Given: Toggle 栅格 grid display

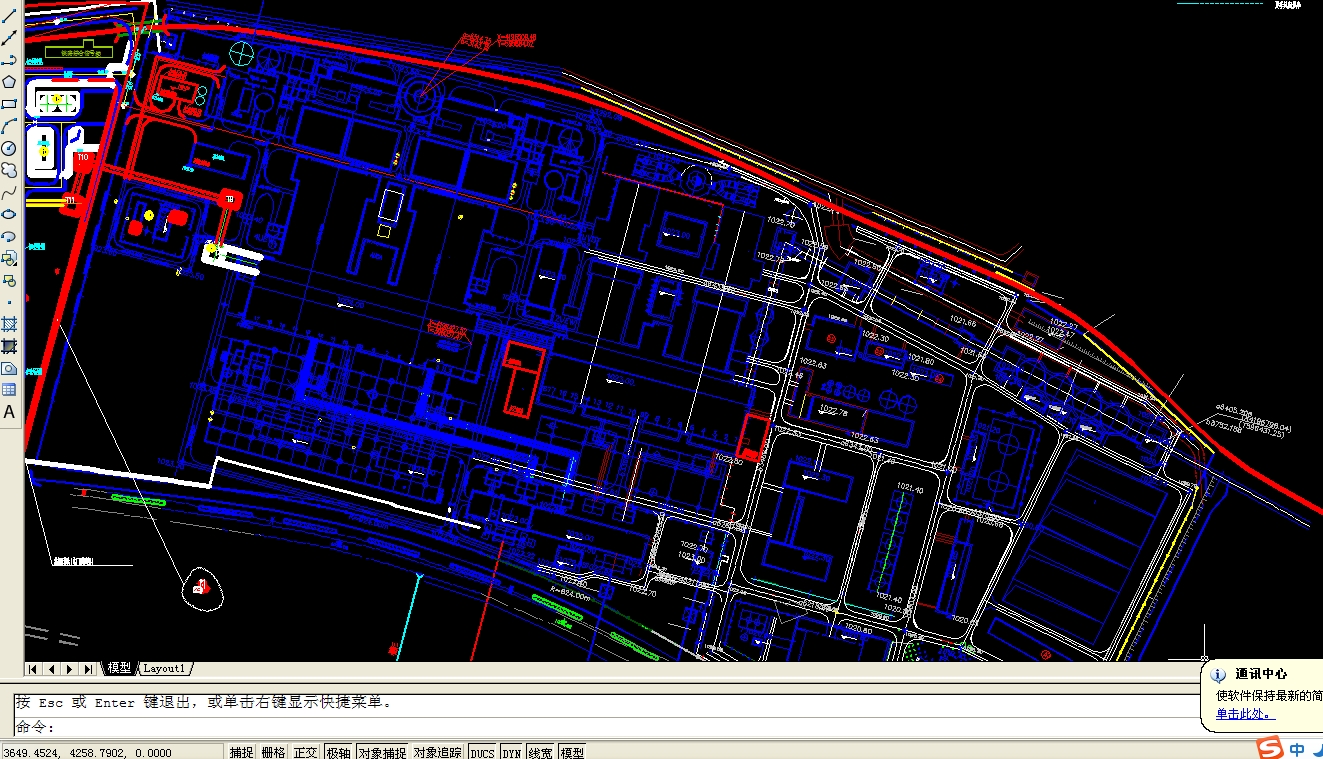Looking at the screenshot, I should (273, 752).
